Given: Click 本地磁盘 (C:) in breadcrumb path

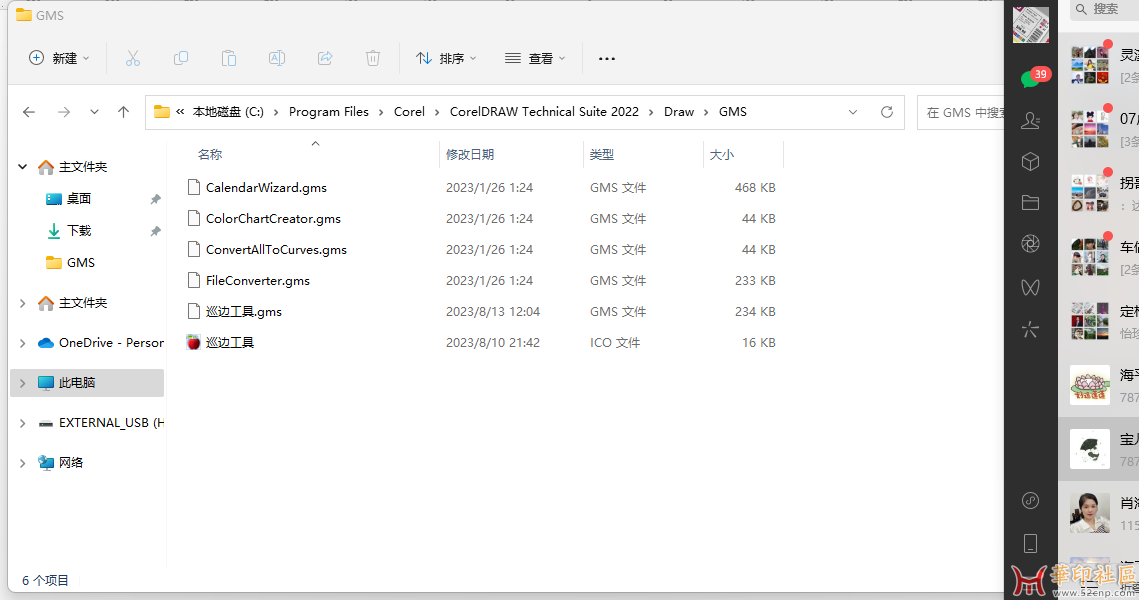Looking at the screenshot, I should 228,112.
